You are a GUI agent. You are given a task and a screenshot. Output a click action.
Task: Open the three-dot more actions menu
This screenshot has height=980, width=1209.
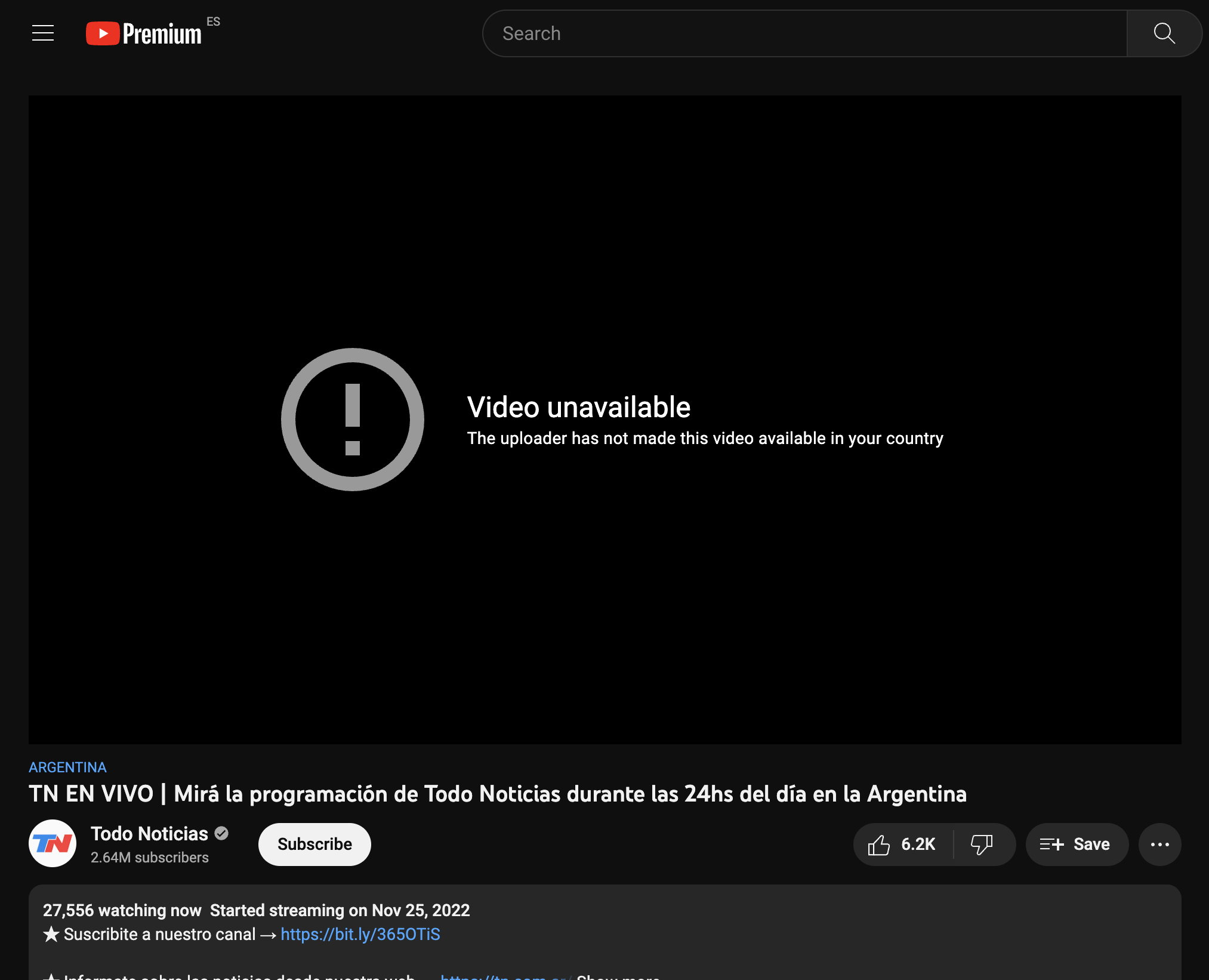[1159, 845]
